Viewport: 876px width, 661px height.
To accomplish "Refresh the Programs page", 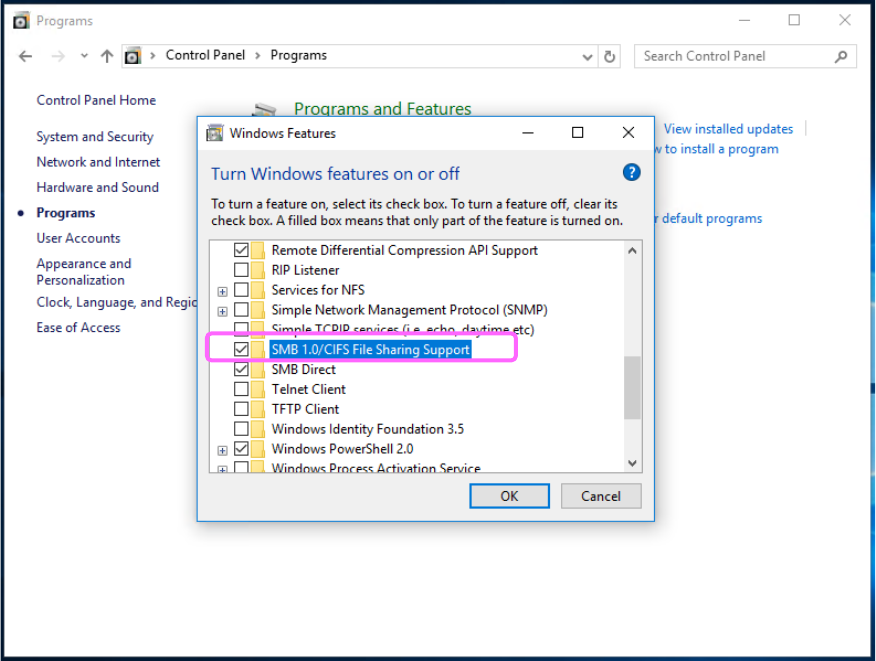I will (610, 56).
